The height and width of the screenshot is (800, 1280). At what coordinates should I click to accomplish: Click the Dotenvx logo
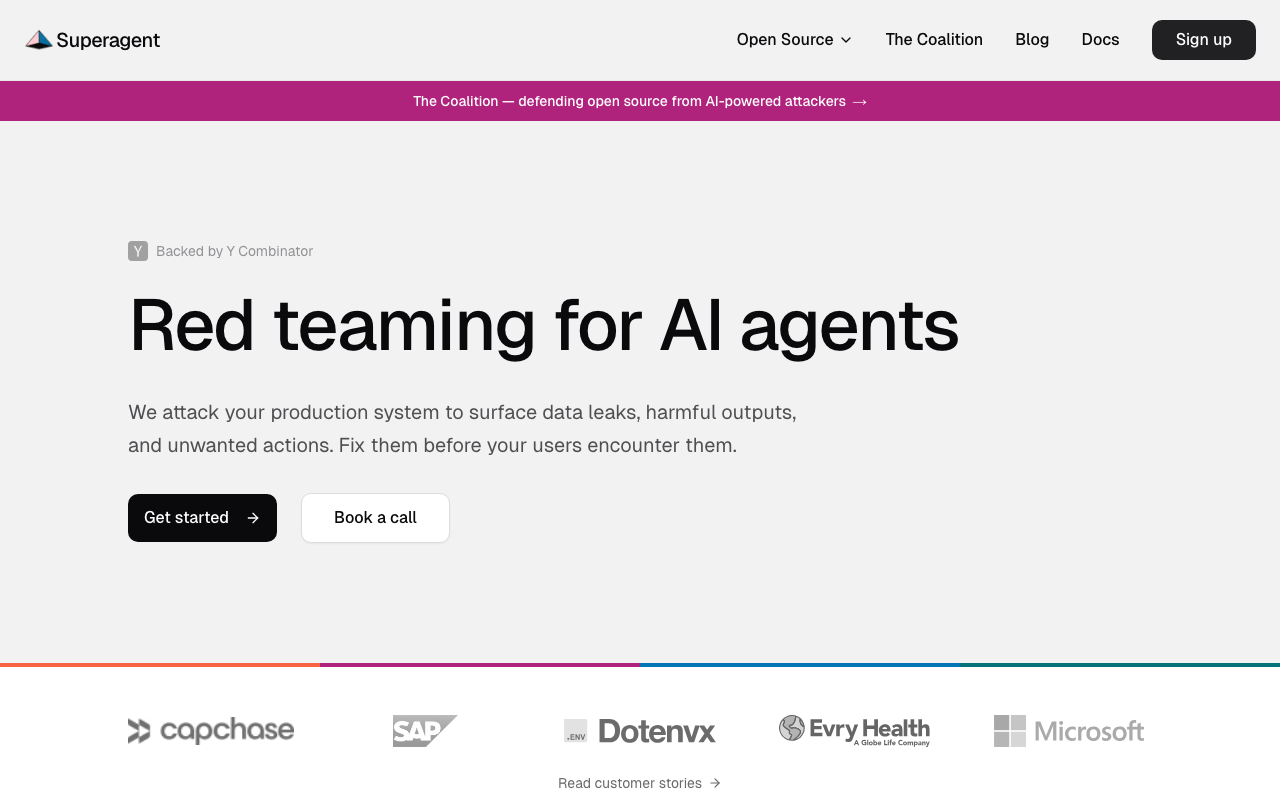pyautogui.click(x=640, y=731)
